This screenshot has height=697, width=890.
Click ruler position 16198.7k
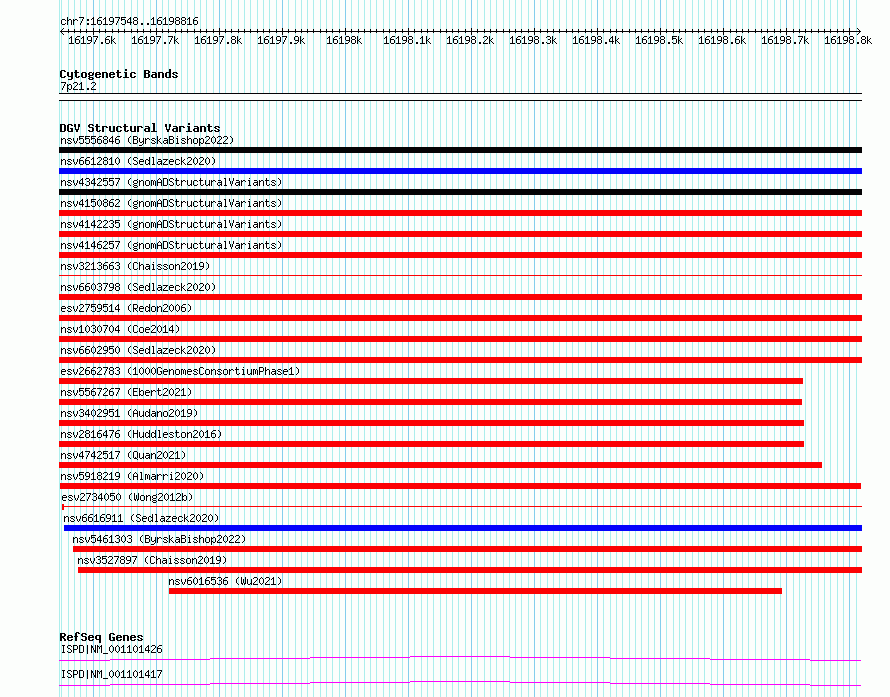(x=785, y=40)
